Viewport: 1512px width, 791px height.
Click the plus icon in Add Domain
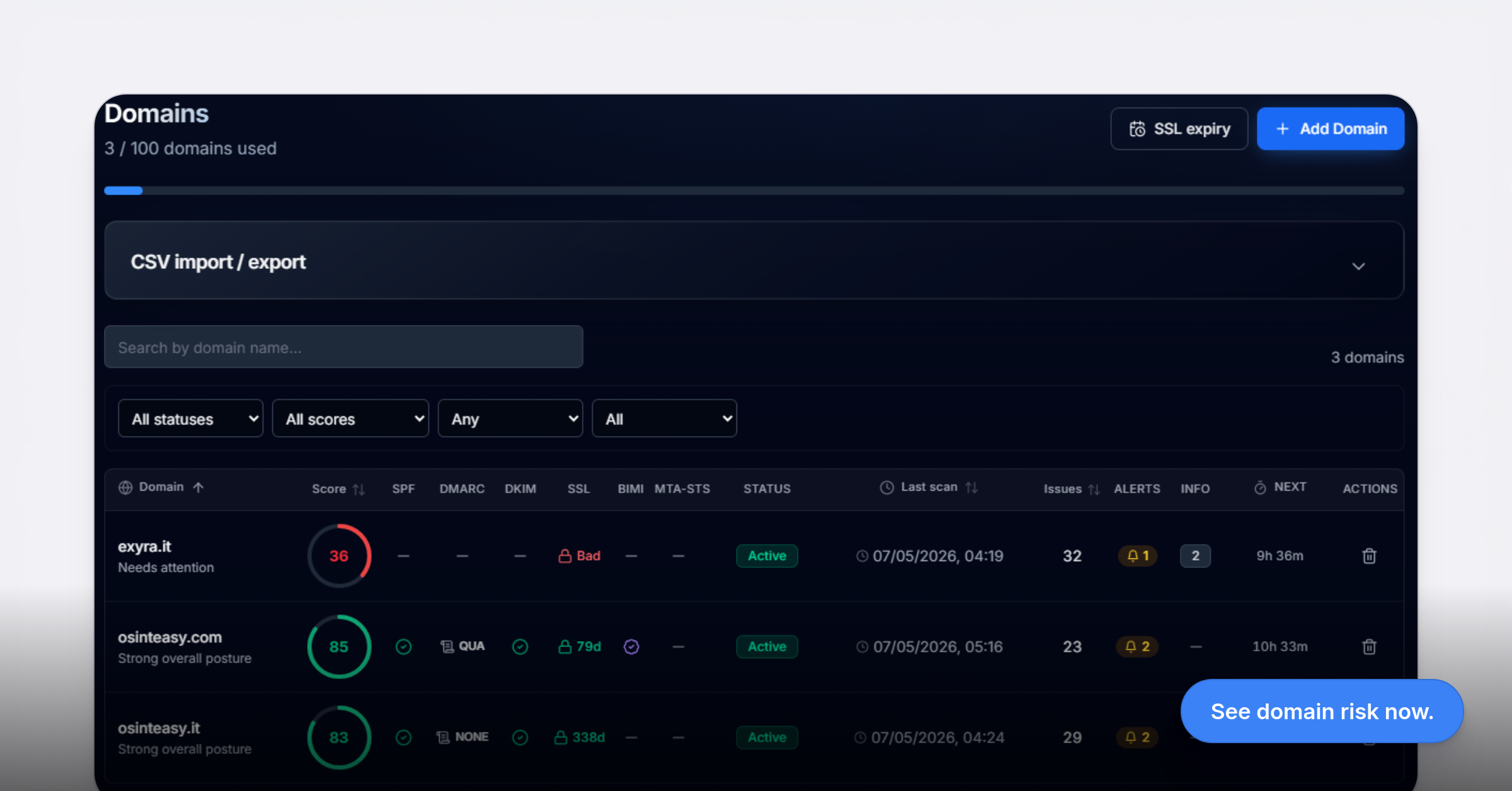pos(1282,129)
